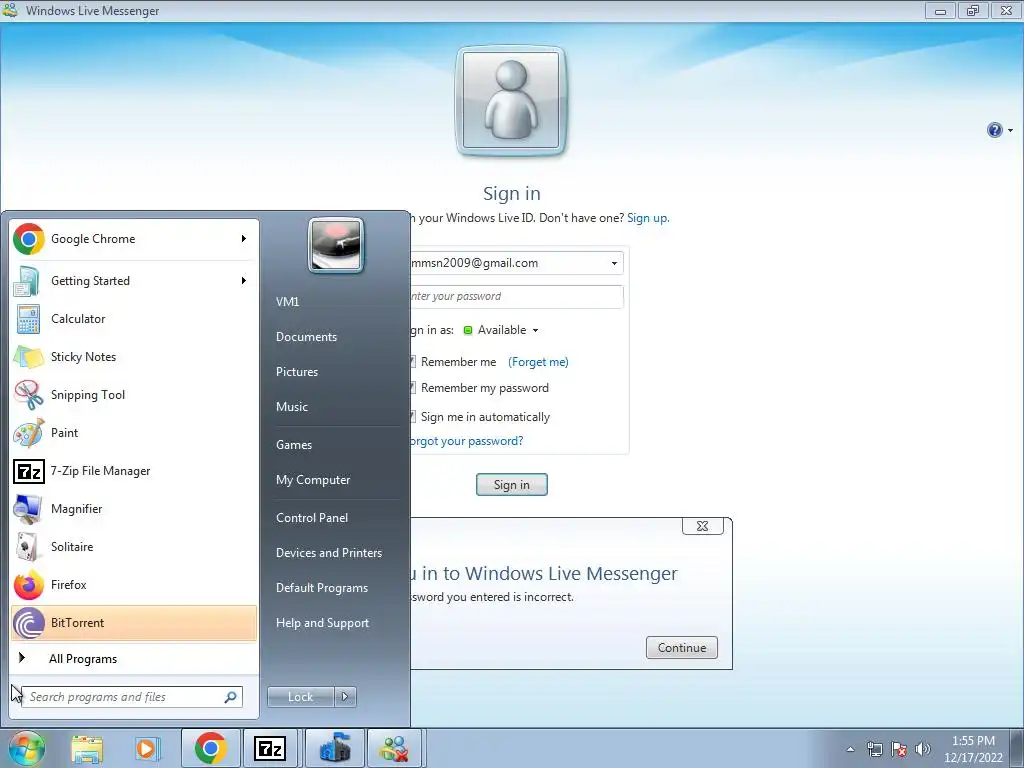Open Windows Explorer on the taskbar
The image size is (1024, 768).
(x=87, y=748)
